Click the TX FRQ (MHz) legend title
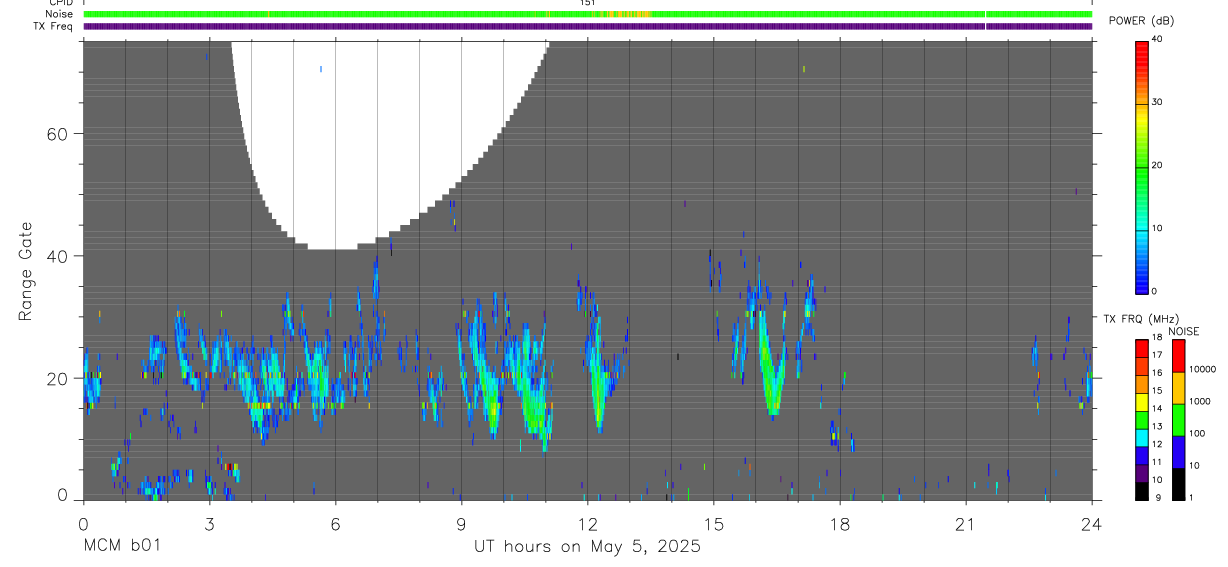This screenshot has height=567, width=1228. coord(1140,319)
